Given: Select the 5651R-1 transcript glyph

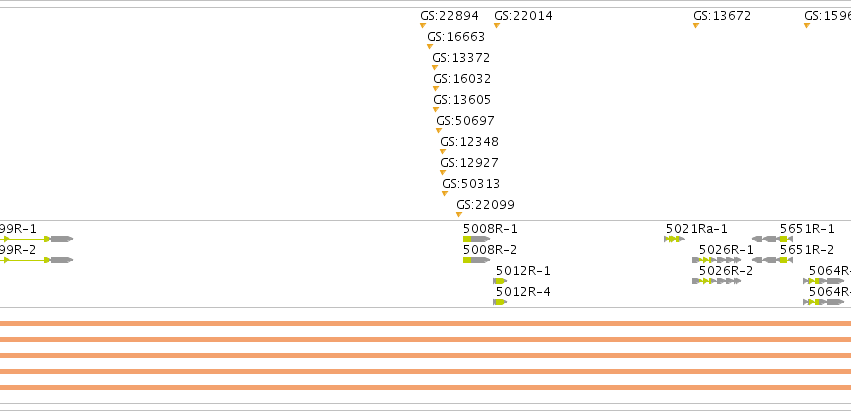Looking at the screenshot, I should tap(772, 239).
